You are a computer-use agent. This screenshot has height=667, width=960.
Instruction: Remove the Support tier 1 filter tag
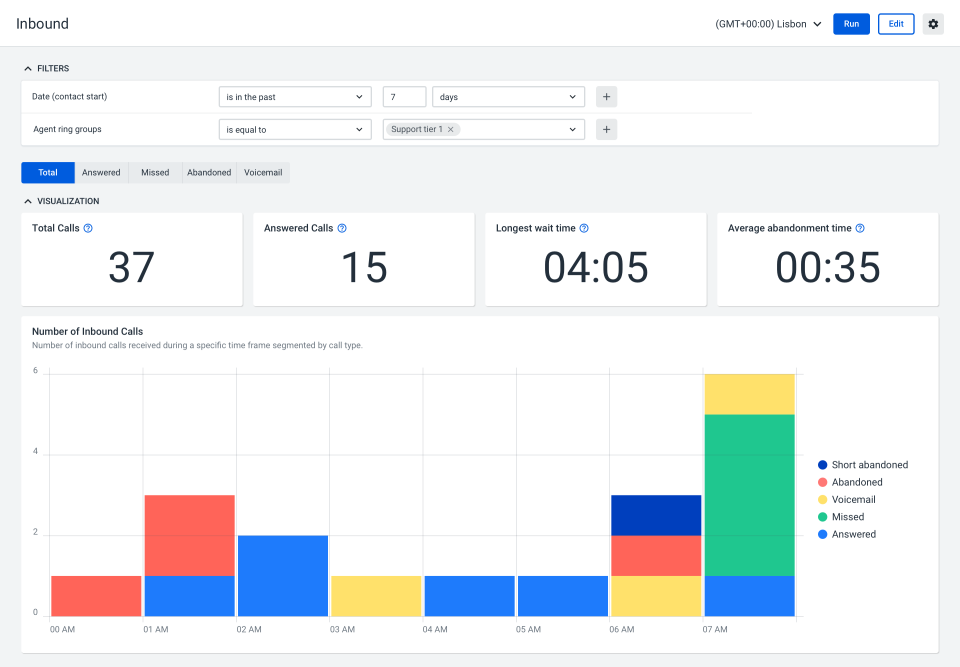pos(451,129)
